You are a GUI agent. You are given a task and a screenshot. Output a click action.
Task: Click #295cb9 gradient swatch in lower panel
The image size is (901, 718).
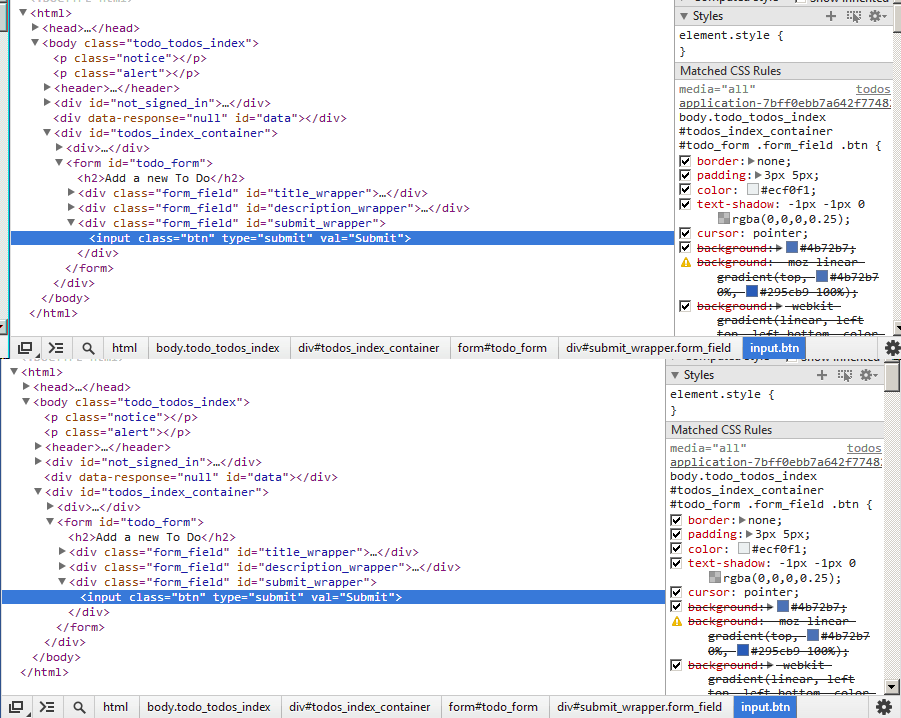[x=743, y=650]
